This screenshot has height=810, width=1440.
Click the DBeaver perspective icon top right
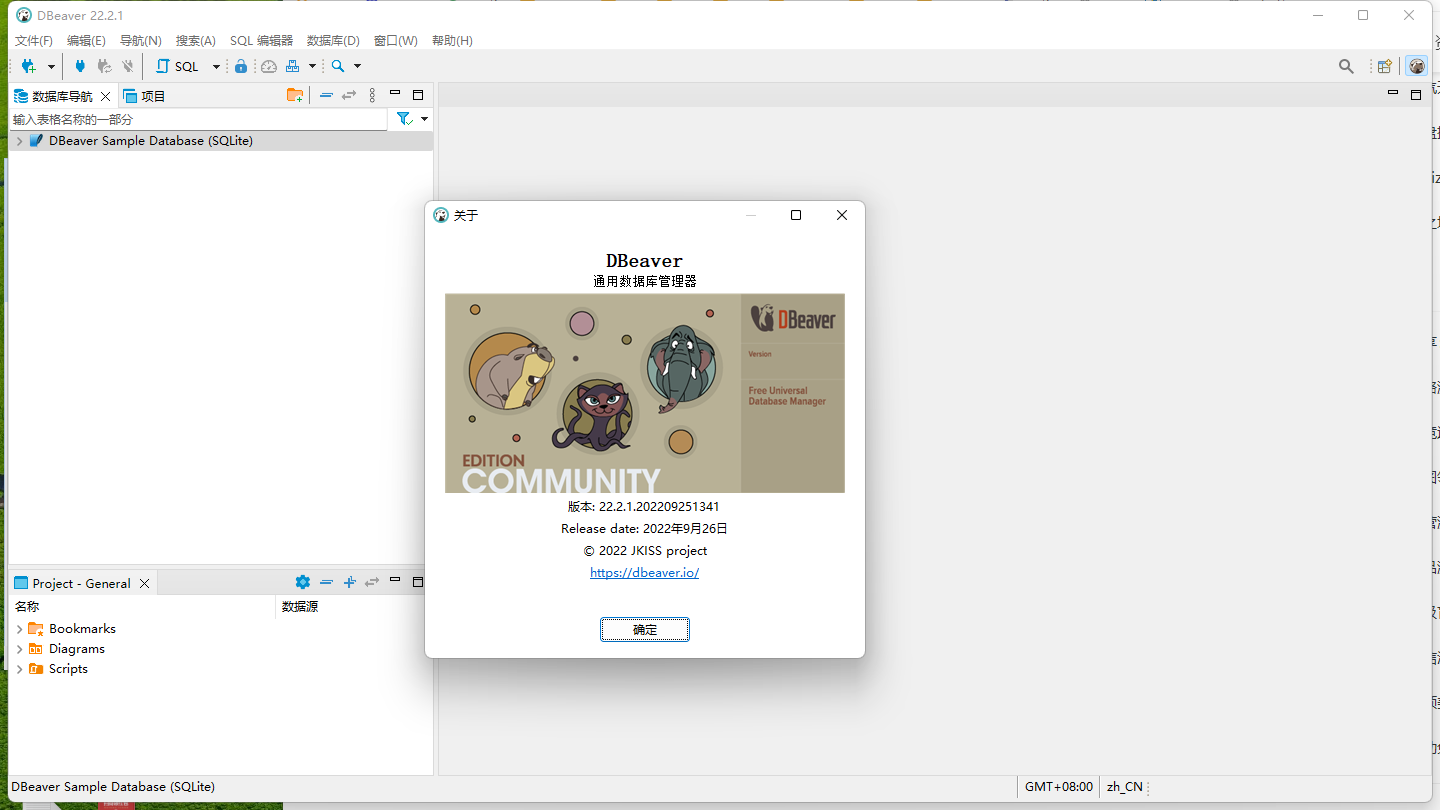click(x=1417, y=66)
